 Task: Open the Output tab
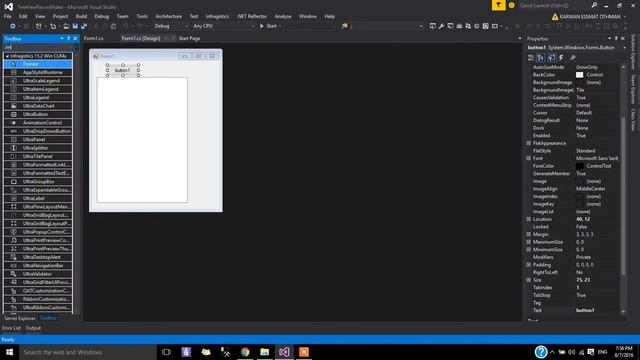click(x=33, y=328)
